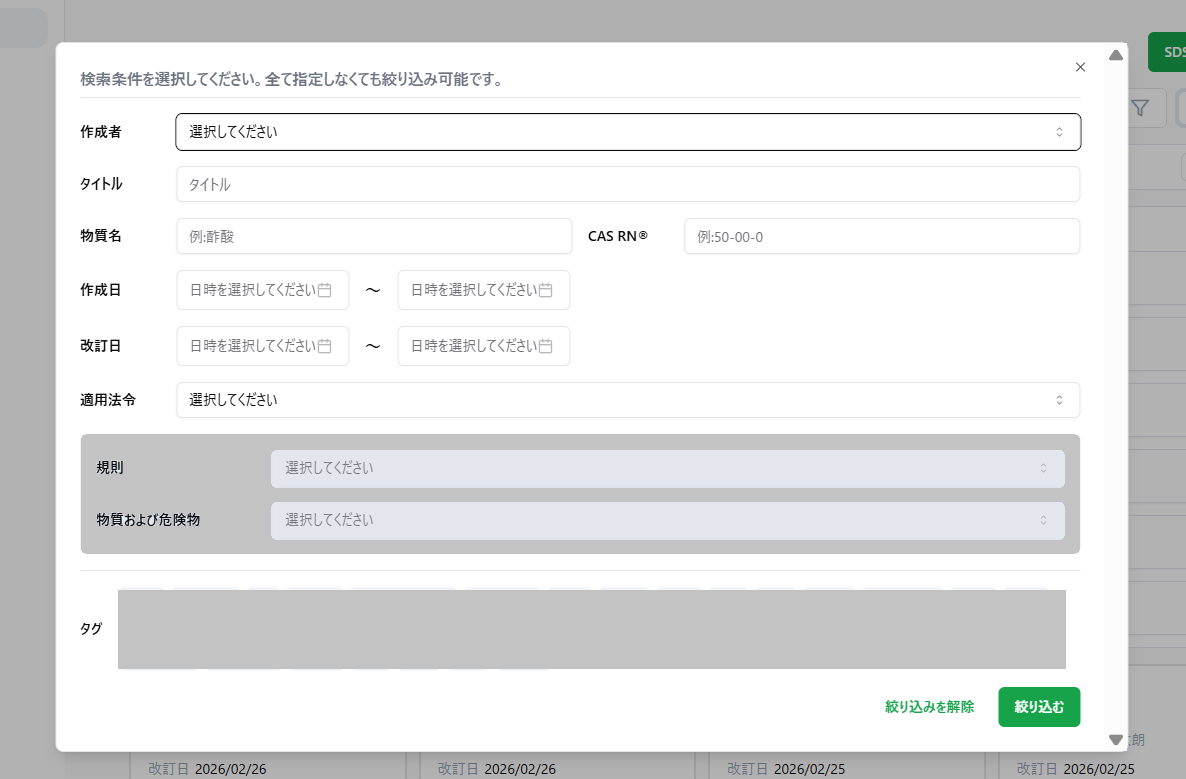Click the CAS RN input field
1186x779 pixels.
tap(881, 236)
